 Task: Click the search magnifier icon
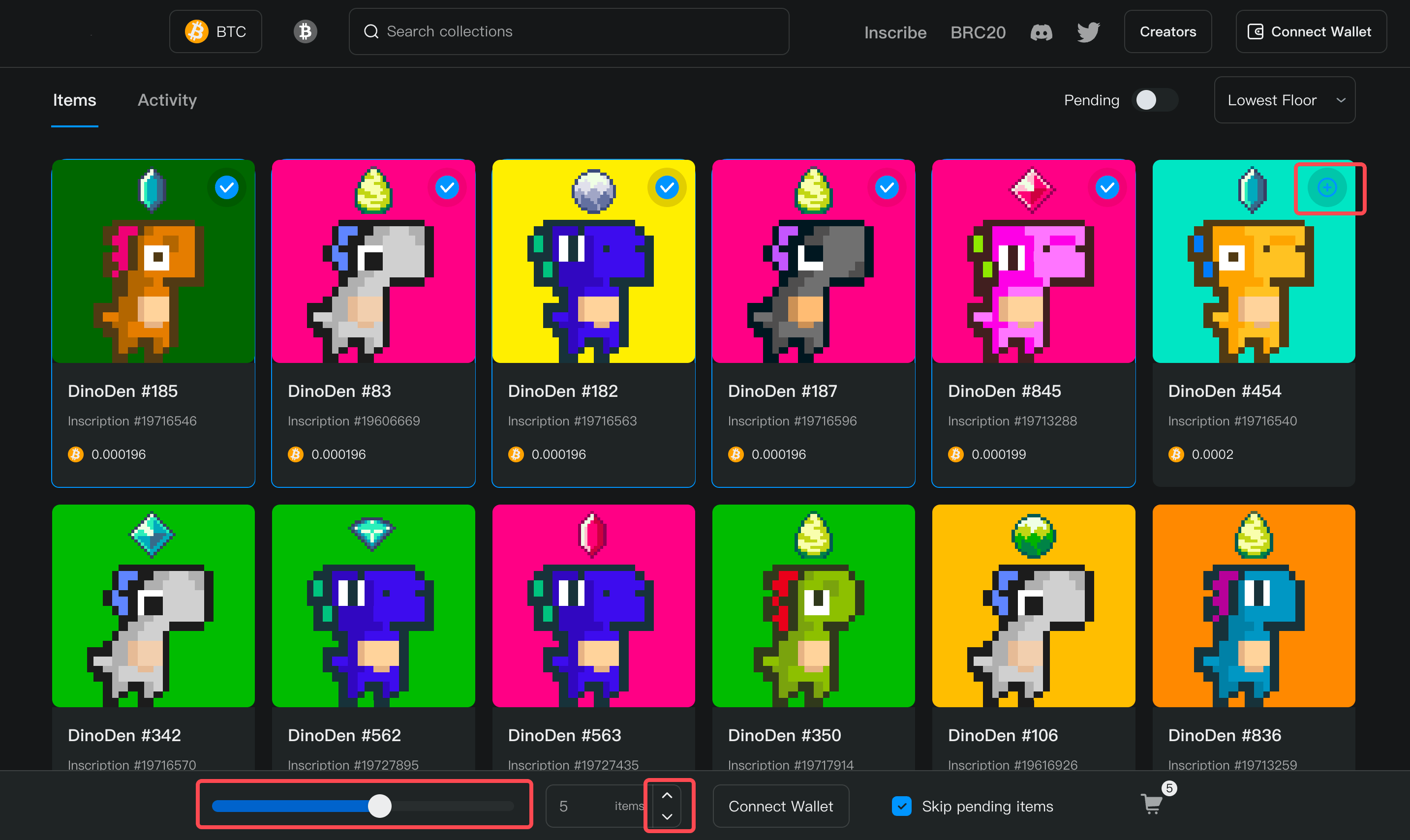pos(371,31)
